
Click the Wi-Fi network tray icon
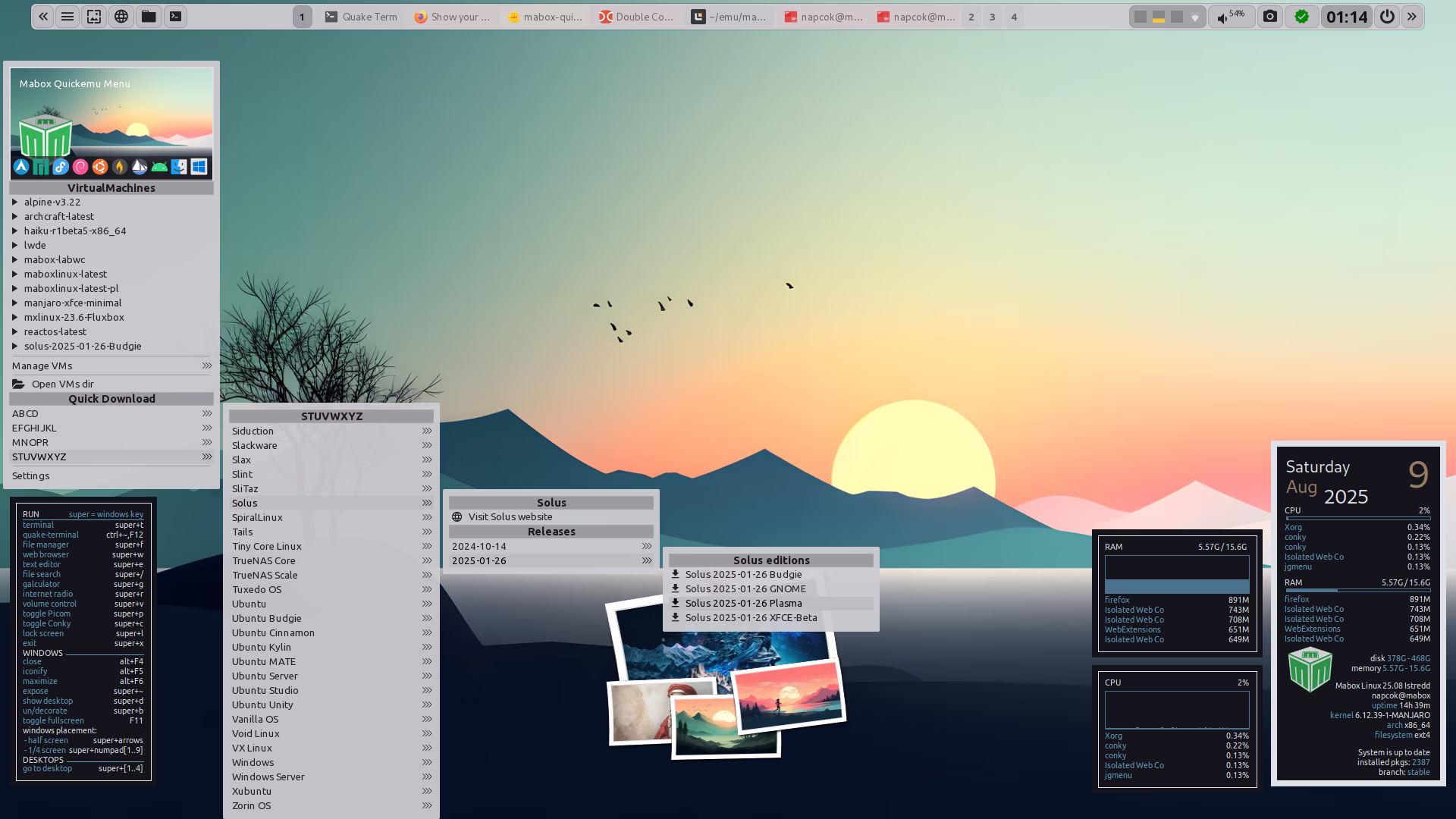coord(1194,17)
